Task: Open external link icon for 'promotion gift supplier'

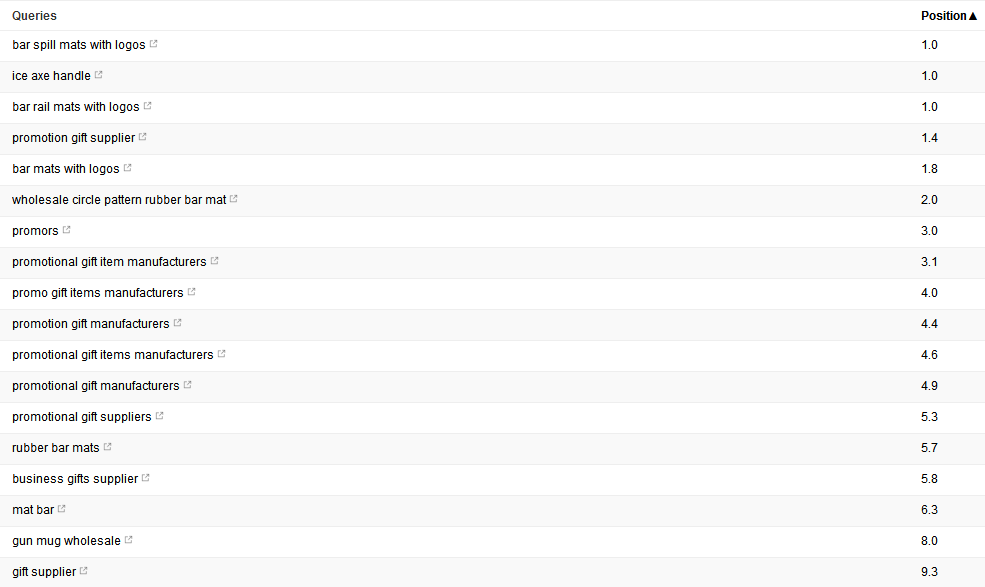Action: (143, 137)
